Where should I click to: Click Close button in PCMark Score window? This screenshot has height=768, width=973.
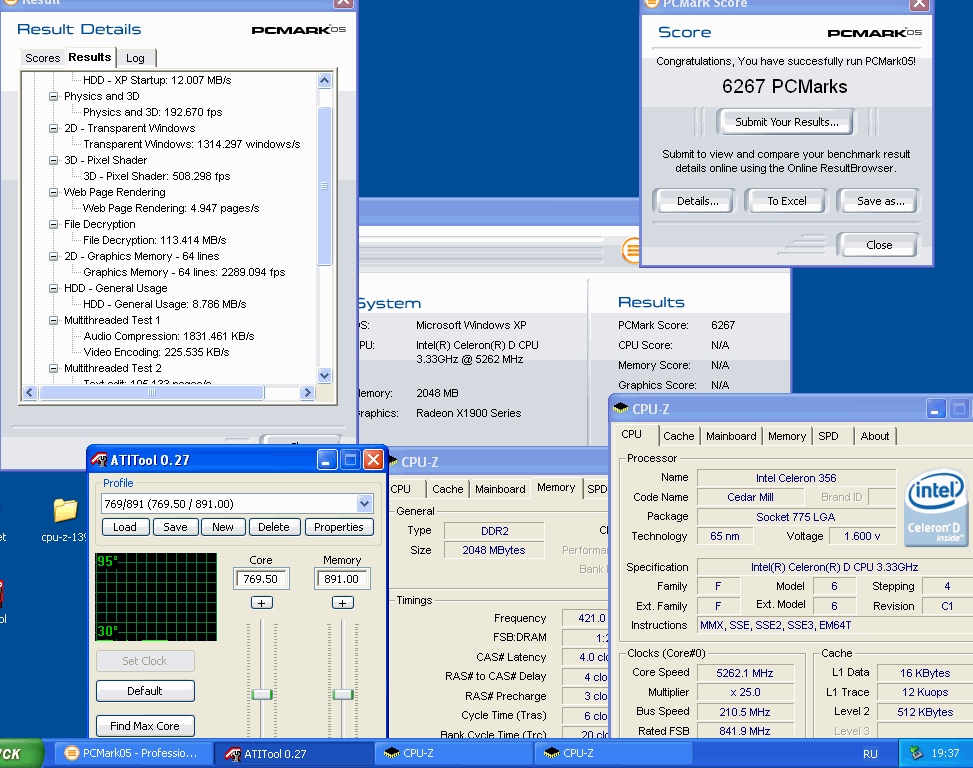tap(879, 245)
